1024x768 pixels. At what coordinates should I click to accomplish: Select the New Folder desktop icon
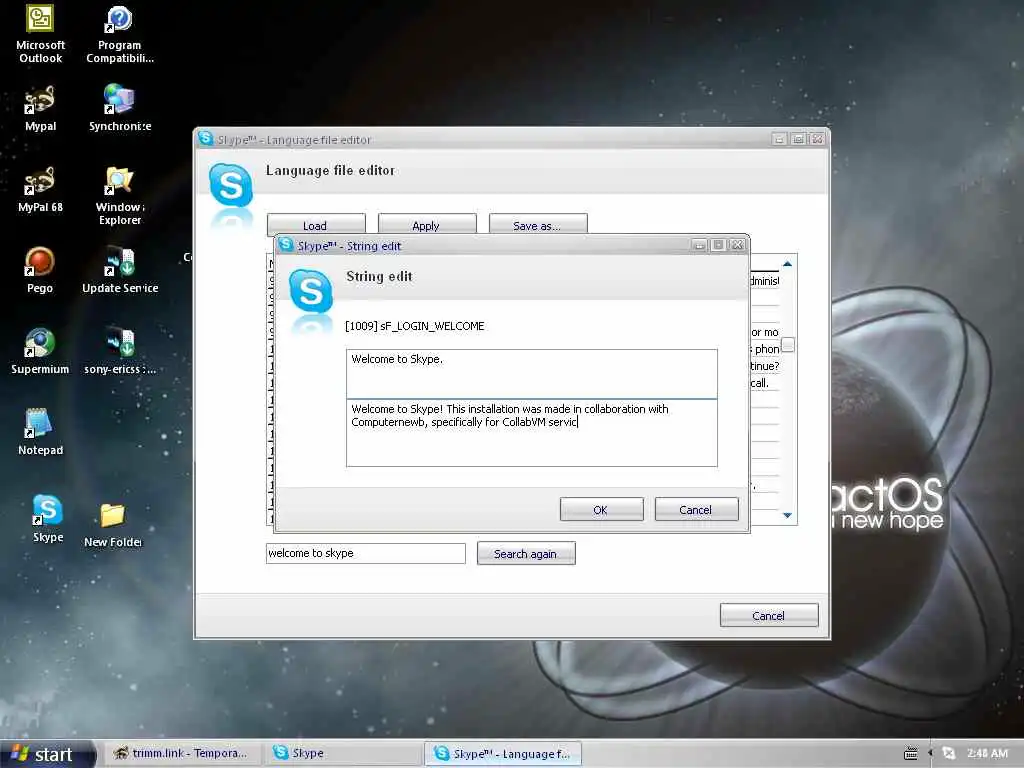coord(113,524)
